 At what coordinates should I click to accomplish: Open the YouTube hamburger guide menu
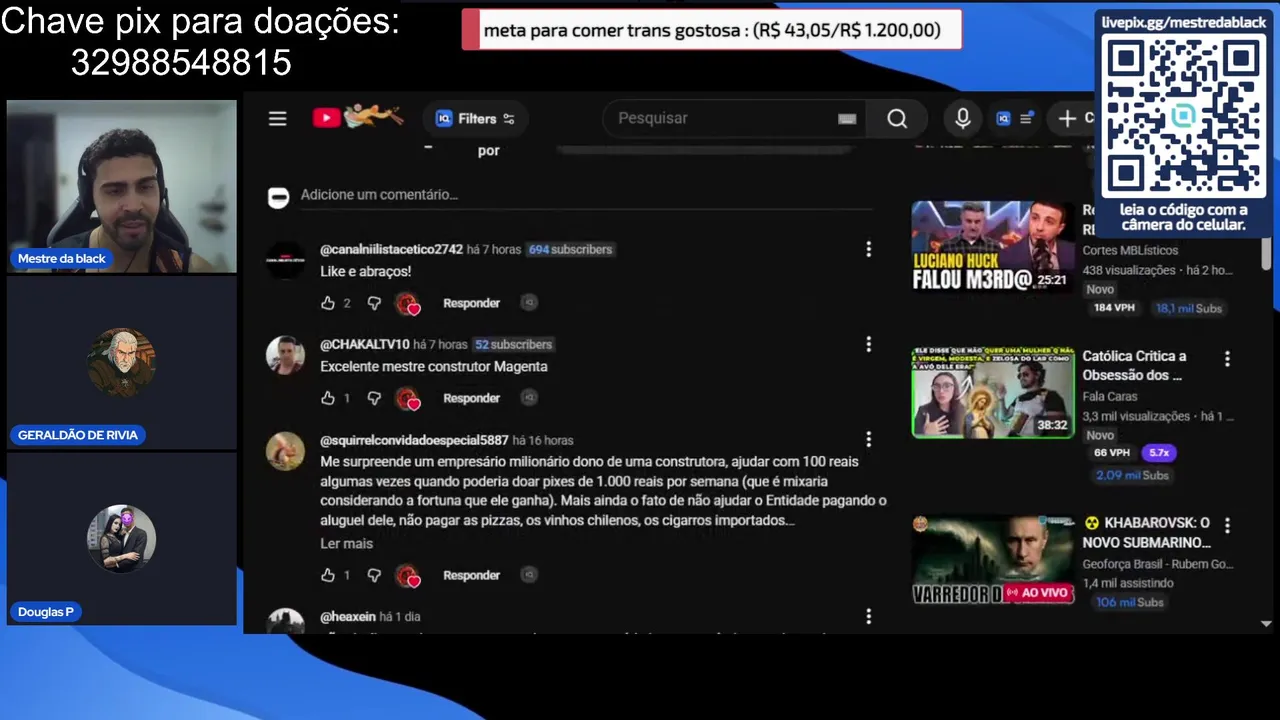click(x=278, y=118)
